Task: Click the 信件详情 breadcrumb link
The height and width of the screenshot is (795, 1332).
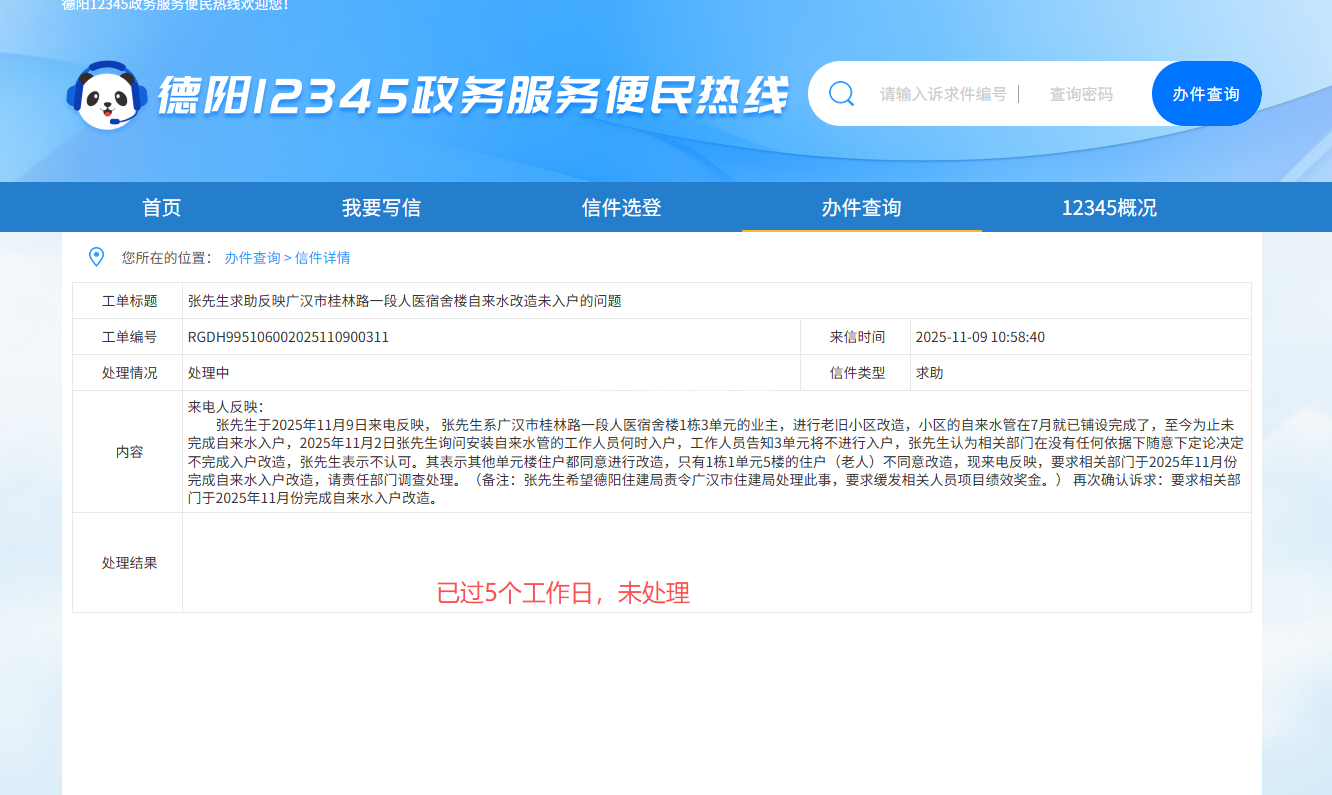Action: click(x=322, y=258)
